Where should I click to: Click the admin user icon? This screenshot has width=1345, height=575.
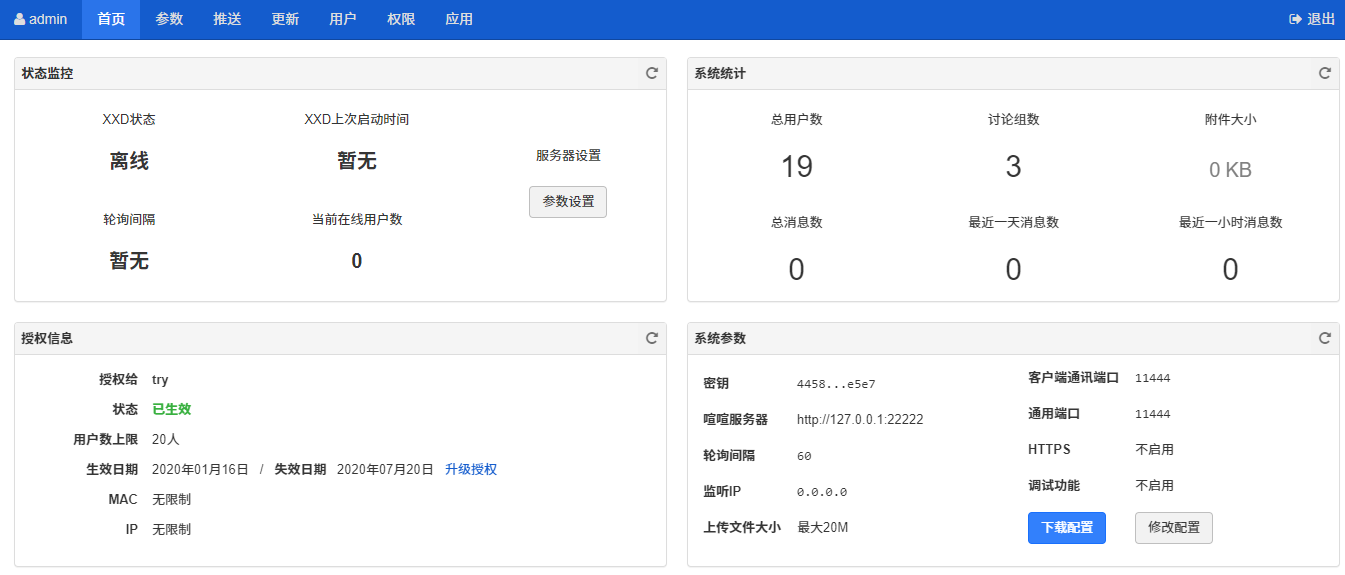click(19, 19)
